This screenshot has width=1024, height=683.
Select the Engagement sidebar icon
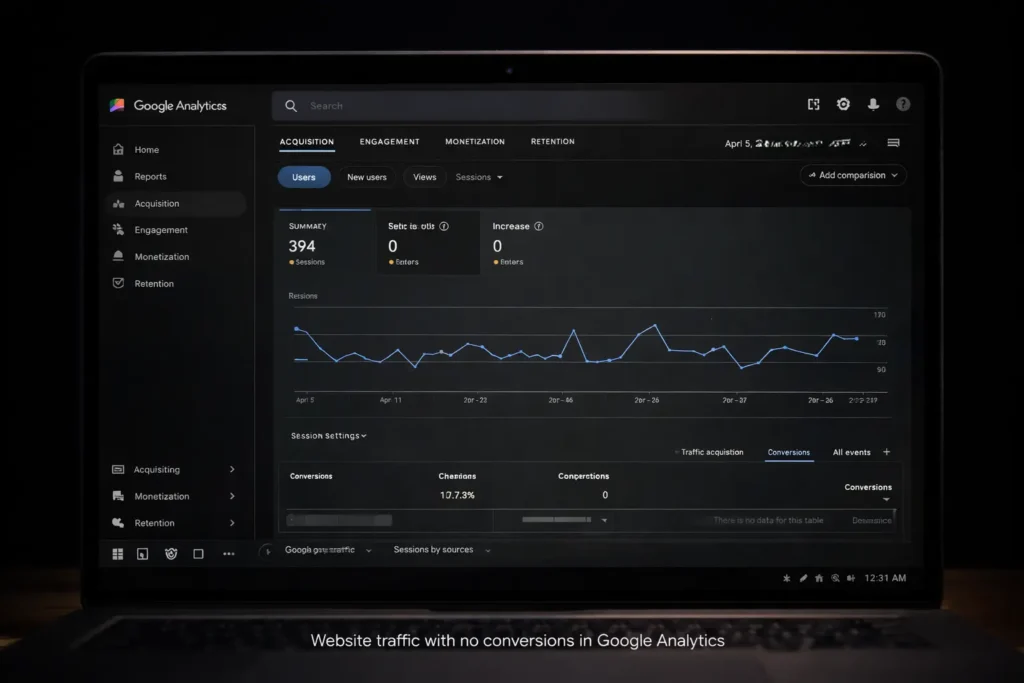coord(118,230)
